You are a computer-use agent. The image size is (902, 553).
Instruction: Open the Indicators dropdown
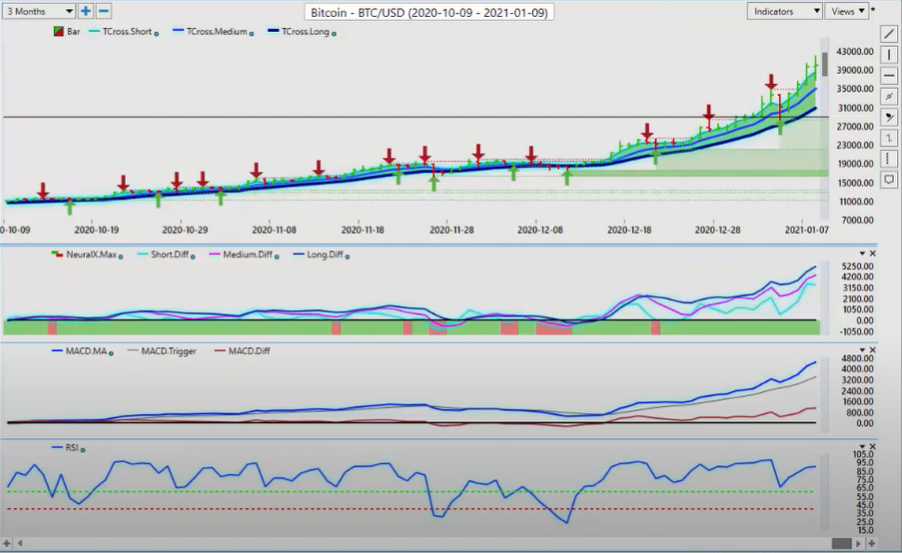pyautogui.click(x=784, y=11)
